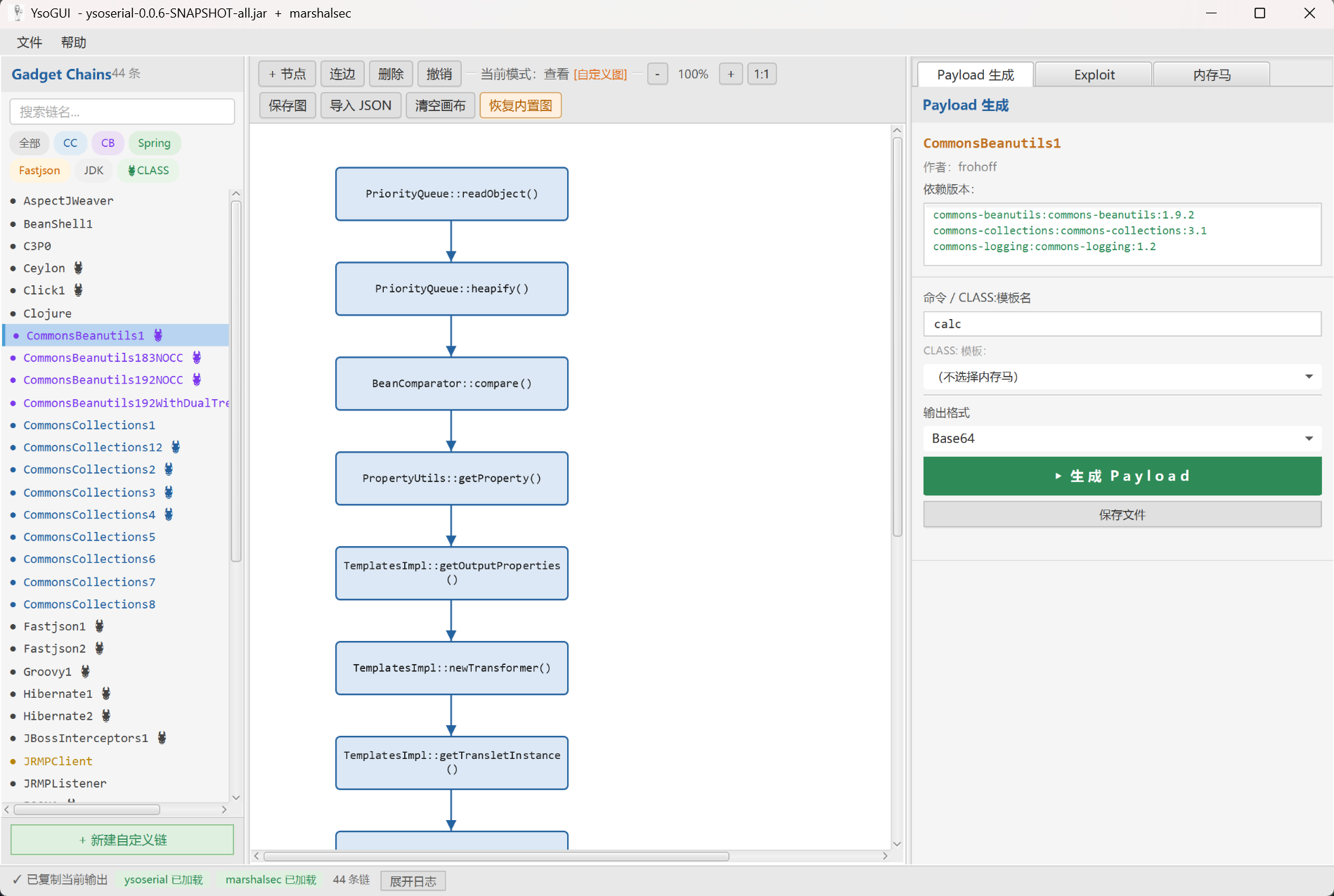The image size is (1334, 896).
Task: Filter chains by CC tag
Action: [x=70, y=143]
